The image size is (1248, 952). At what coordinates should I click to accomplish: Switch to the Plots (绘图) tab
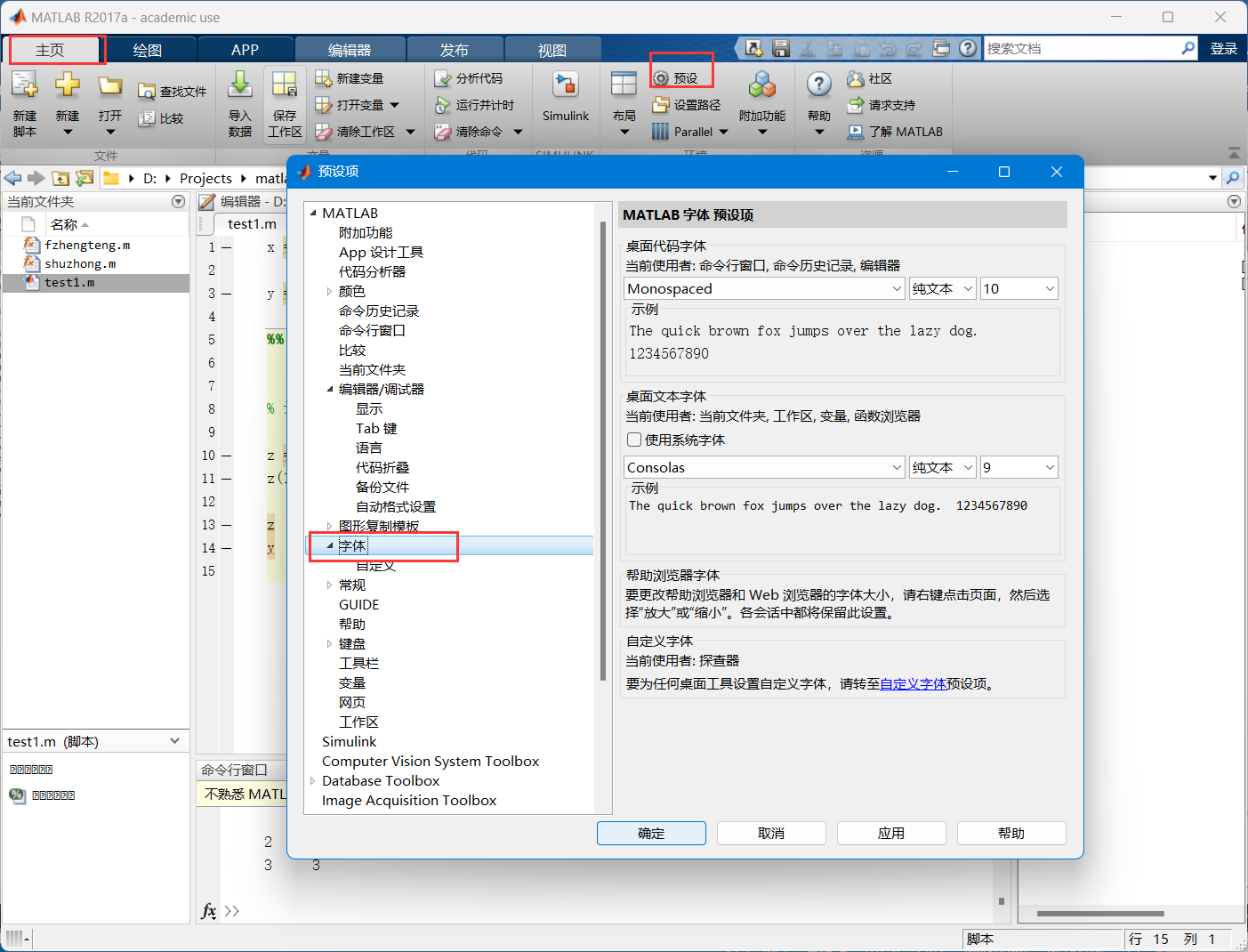(x=148, y=50)
